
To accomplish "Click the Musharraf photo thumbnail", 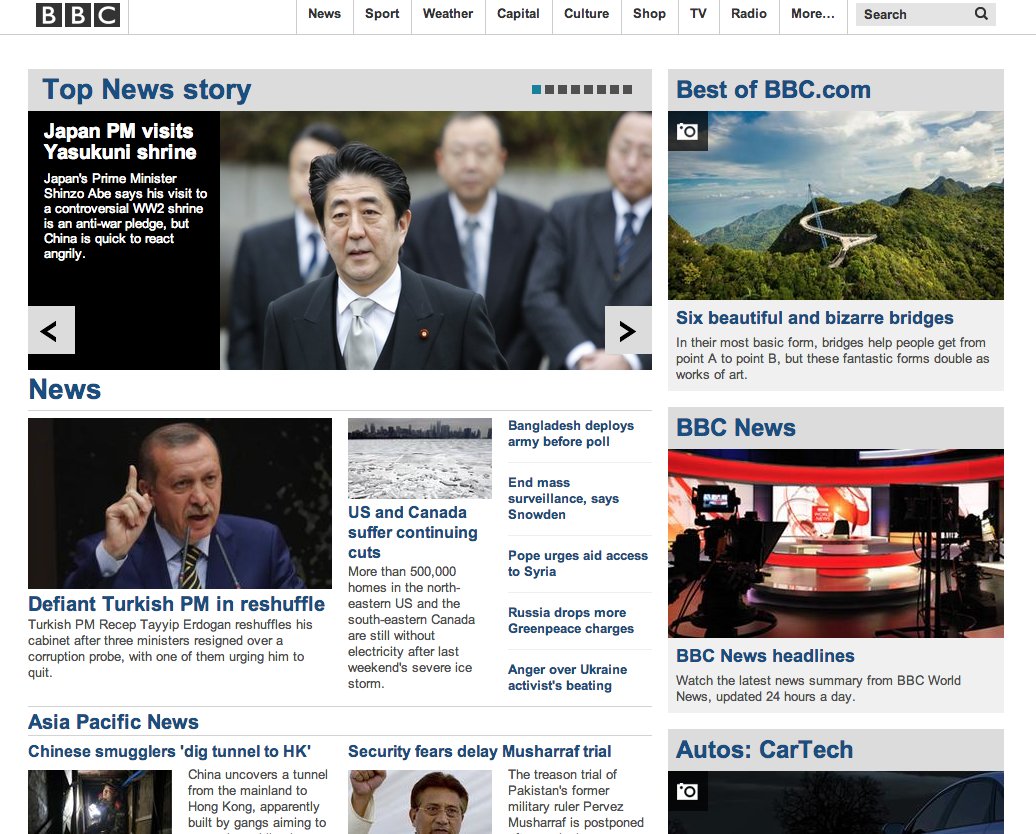I will [x=420, y=802].
